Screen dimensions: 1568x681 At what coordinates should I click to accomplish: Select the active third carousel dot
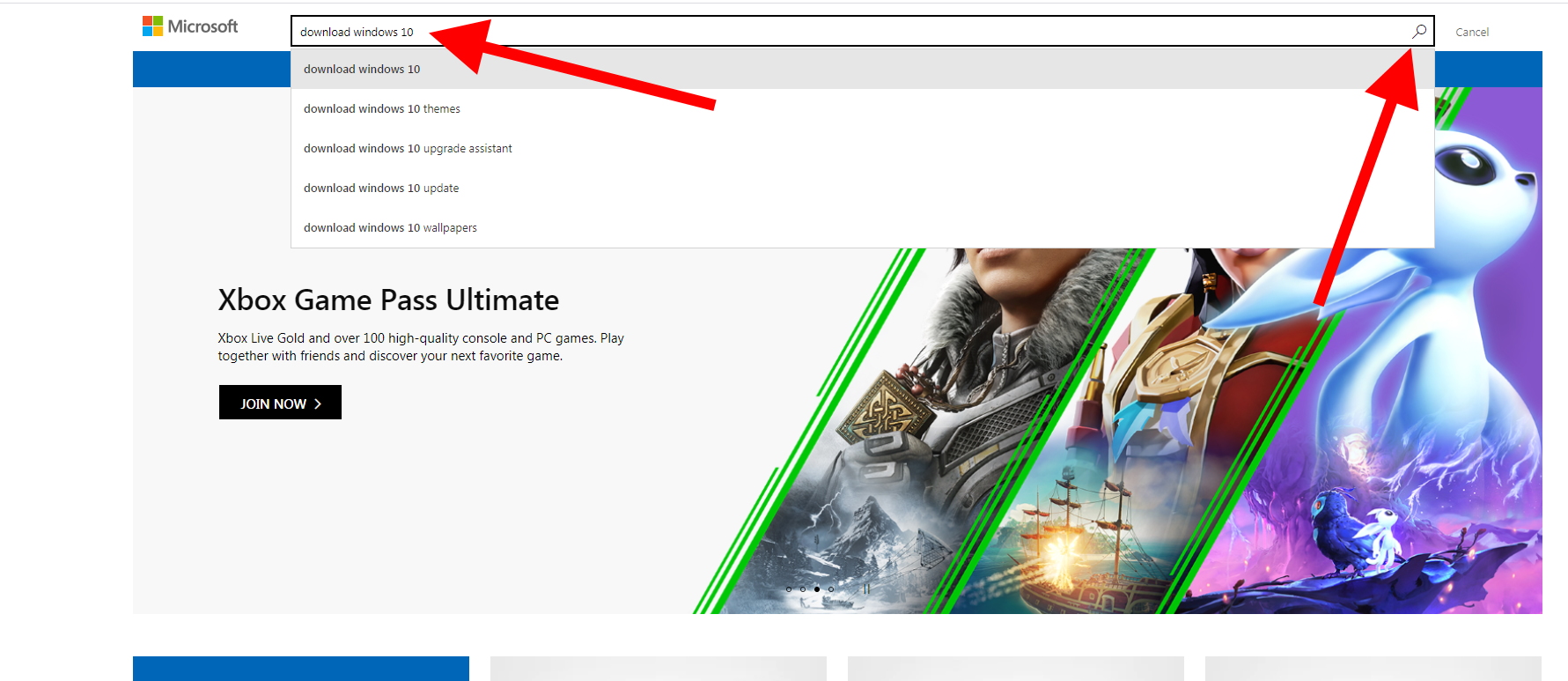pyautogui.click(x=817, y=589)
